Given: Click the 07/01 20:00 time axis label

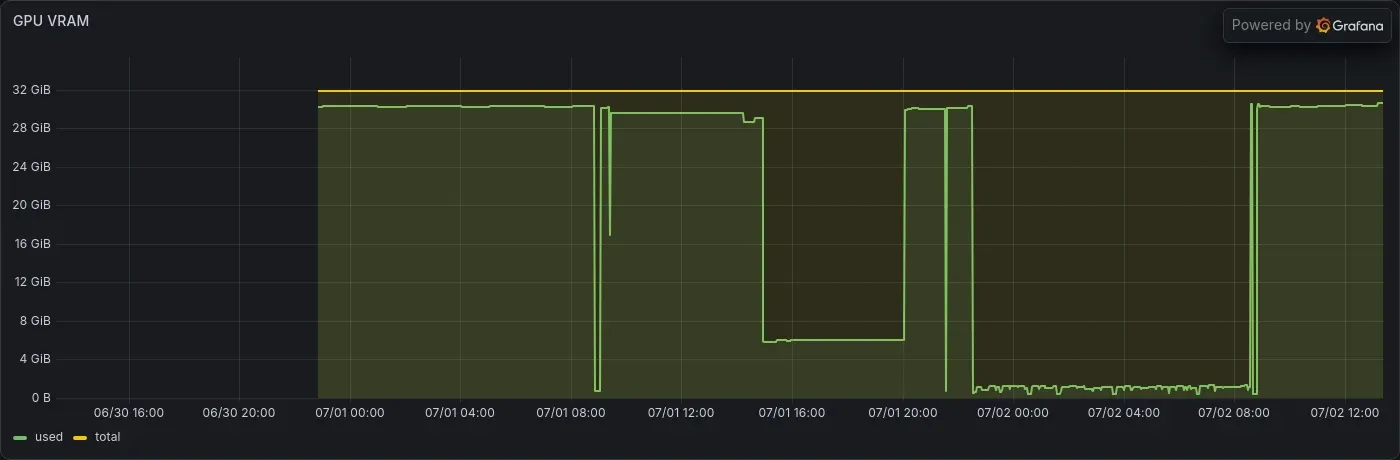Looking at the screenshot, I should pos(902,412).
